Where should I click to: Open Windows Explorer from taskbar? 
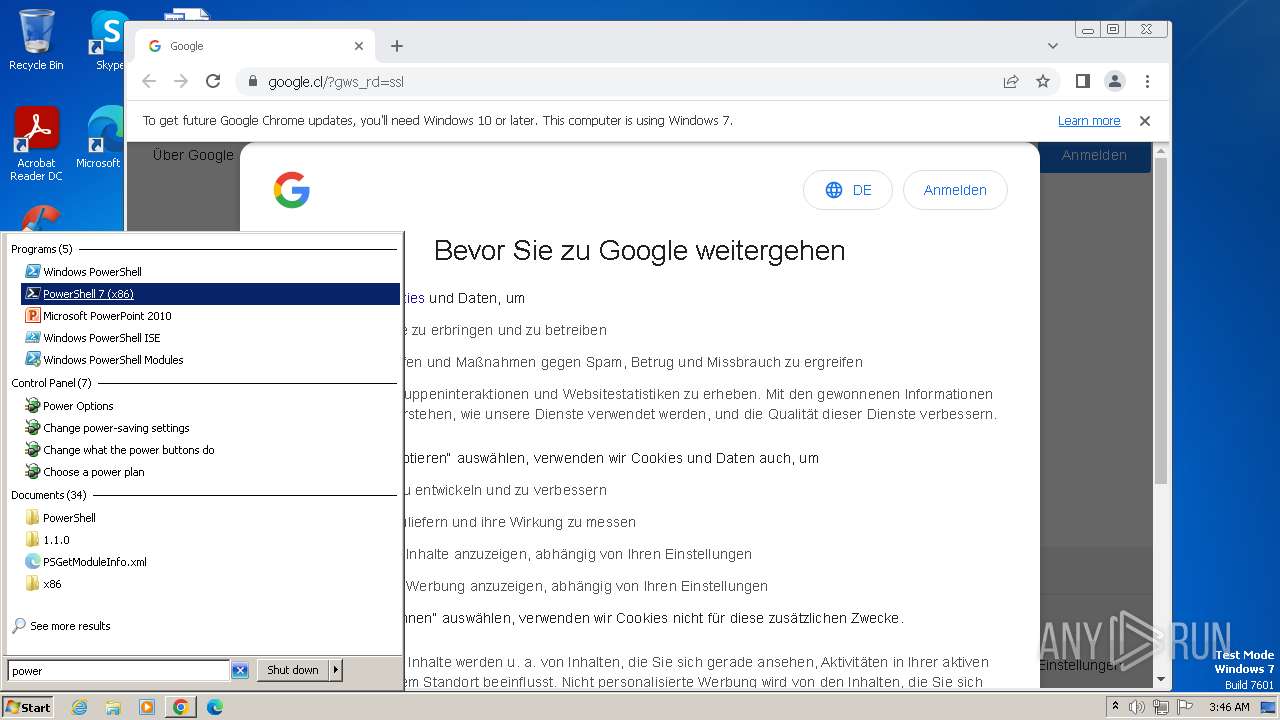[113, 707]
